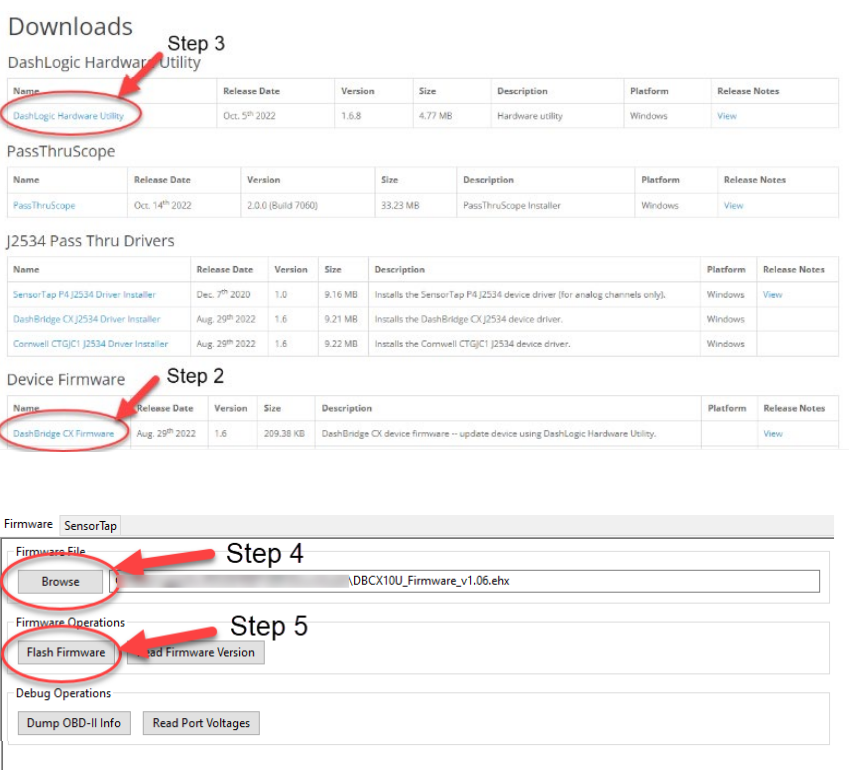864x782 pixels.
Task: Click the Dump OBD-II Info button
Action: [74, 723]
